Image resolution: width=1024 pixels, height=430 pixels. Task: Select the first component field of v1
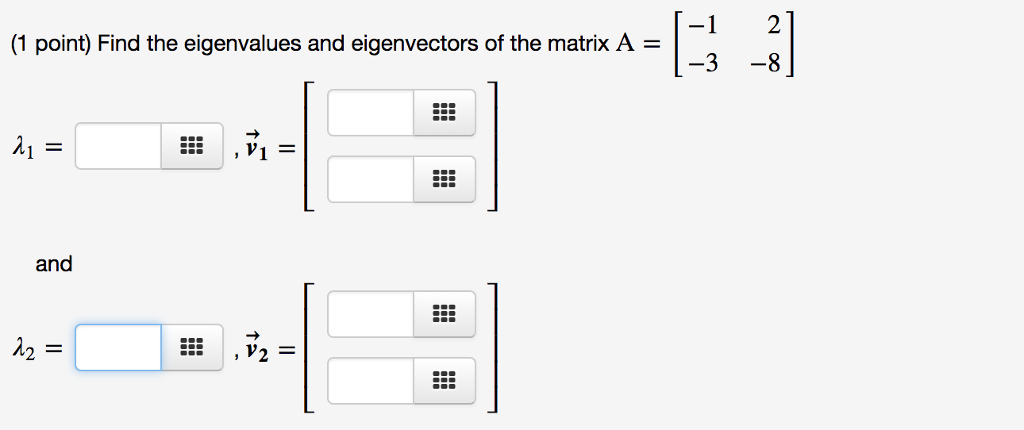click(370, 112)
